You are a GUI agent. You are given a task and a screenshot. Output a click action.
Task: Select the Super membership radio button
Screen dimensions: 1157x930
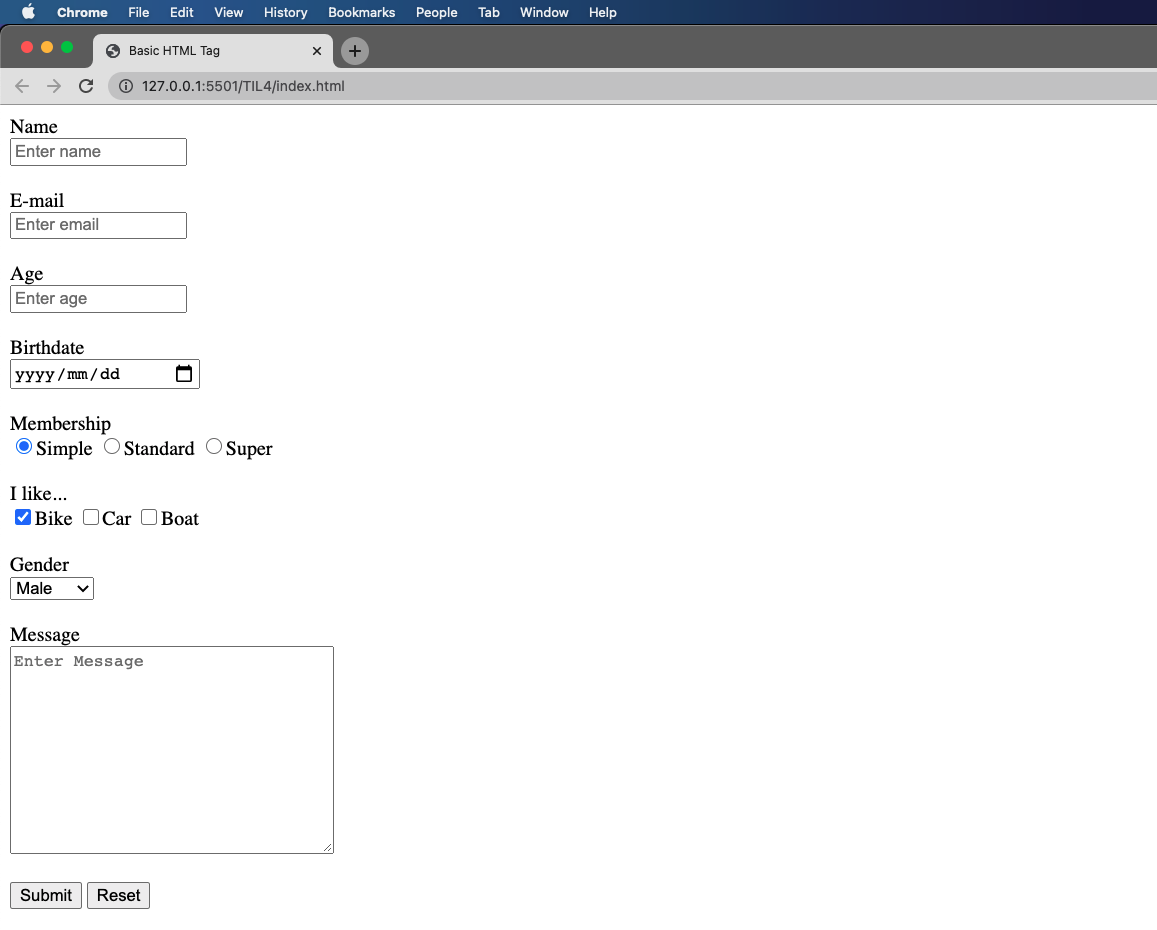coord(213,447)
